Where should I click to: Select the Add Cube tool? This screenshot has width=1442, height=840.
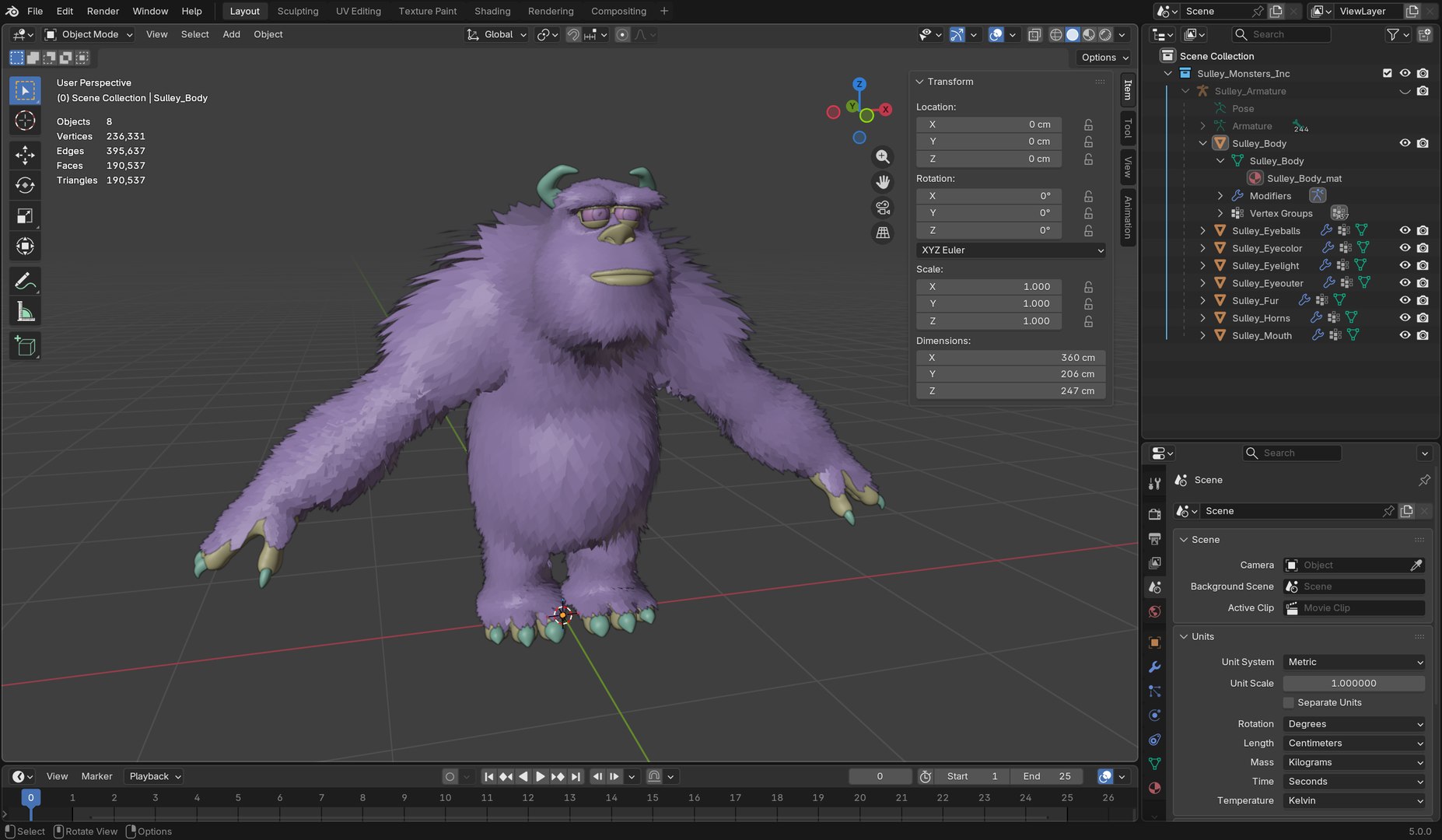tap(25, 346)
